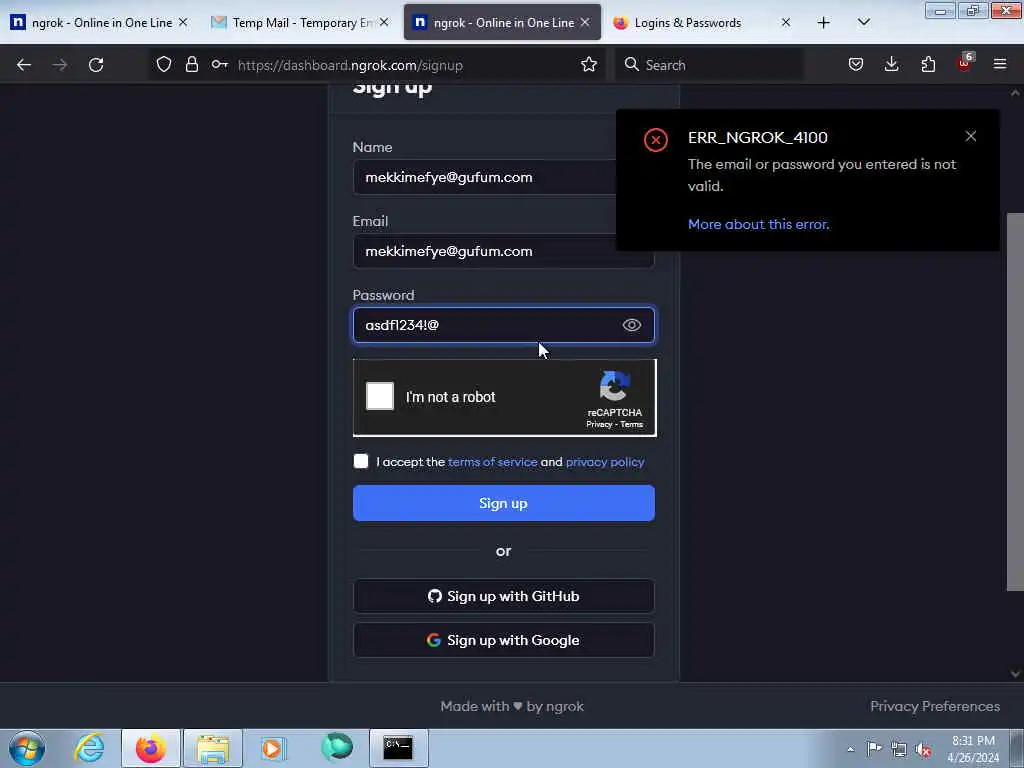
Task: Accept the terms of service checkbox
Action: (x=360, y=461)
